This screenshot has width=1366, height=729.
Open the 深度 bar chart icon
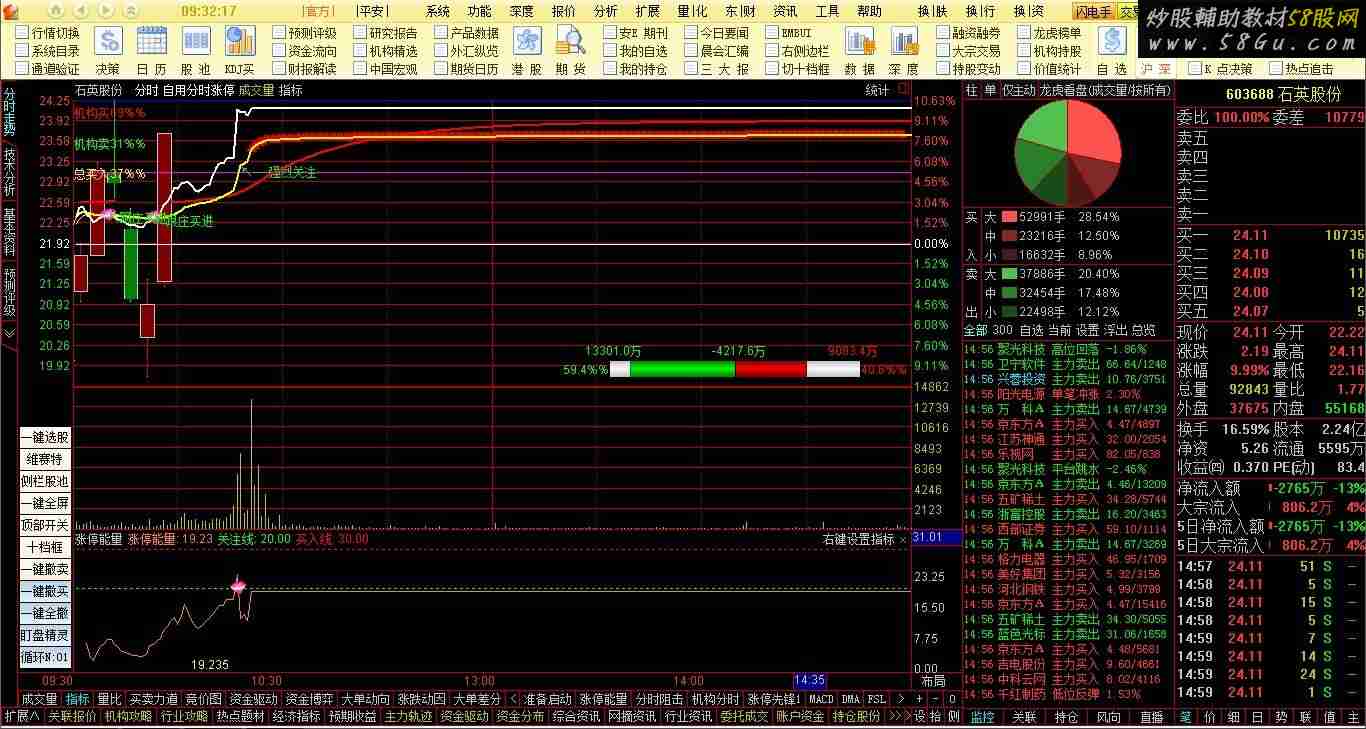click(x=903, y=41)
